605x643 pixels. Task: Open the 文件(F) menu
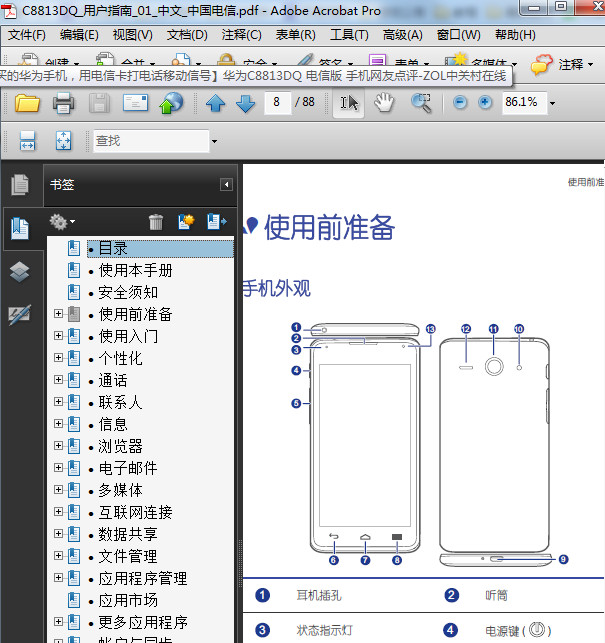(27, 35)
